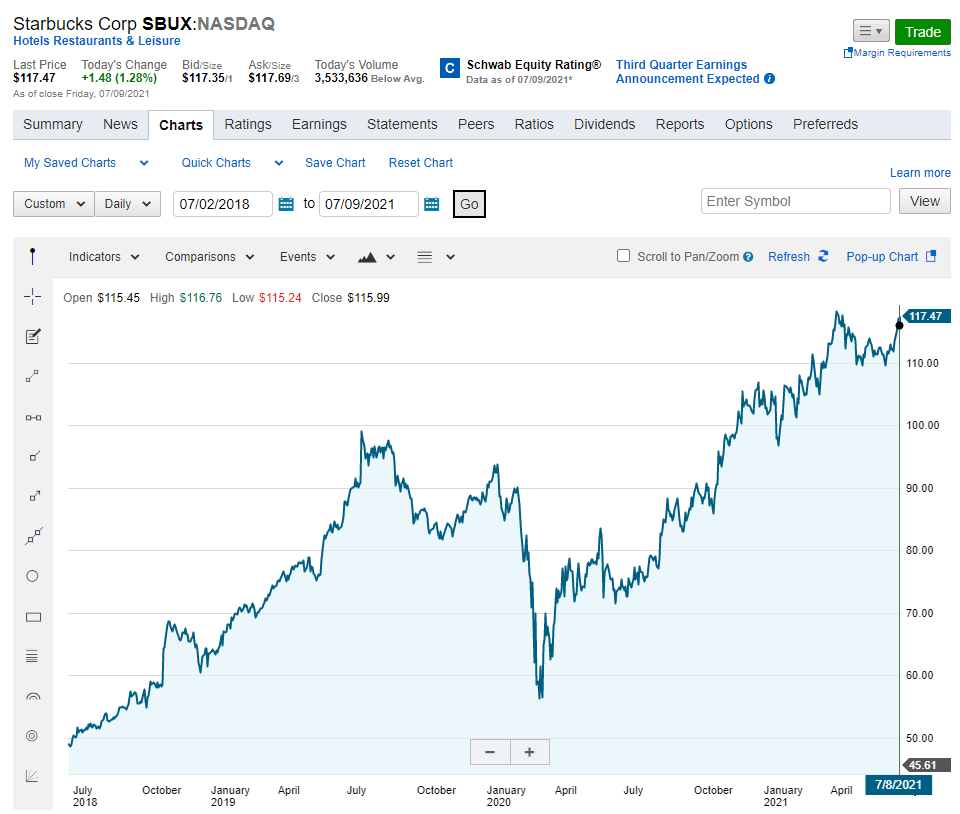Click the Pop-up Chart external window icon
960x814 pixels.
pos(931,256)
